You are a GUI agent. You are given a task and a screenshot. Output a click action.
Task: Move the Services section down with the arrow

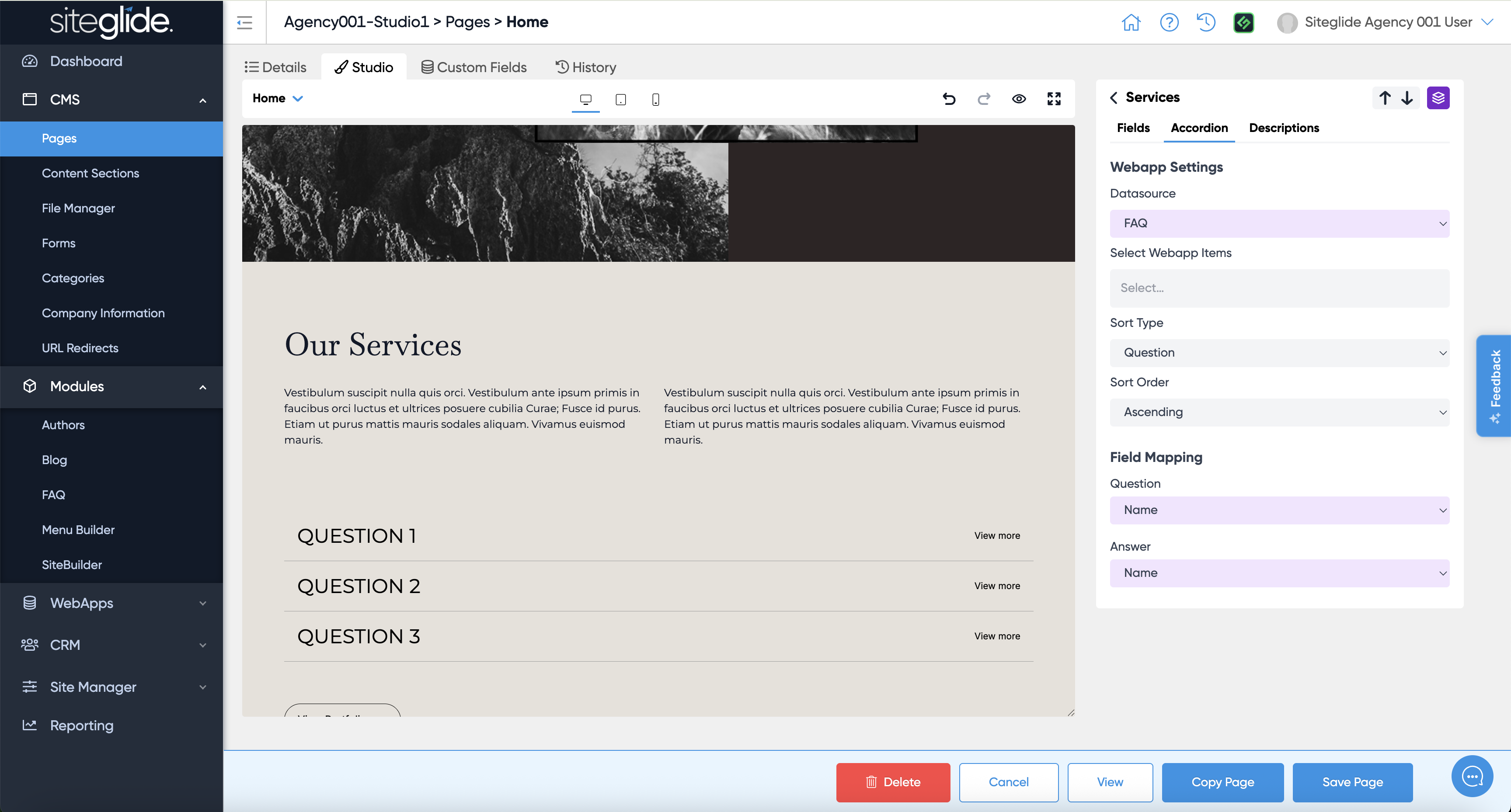(1407, 98)
